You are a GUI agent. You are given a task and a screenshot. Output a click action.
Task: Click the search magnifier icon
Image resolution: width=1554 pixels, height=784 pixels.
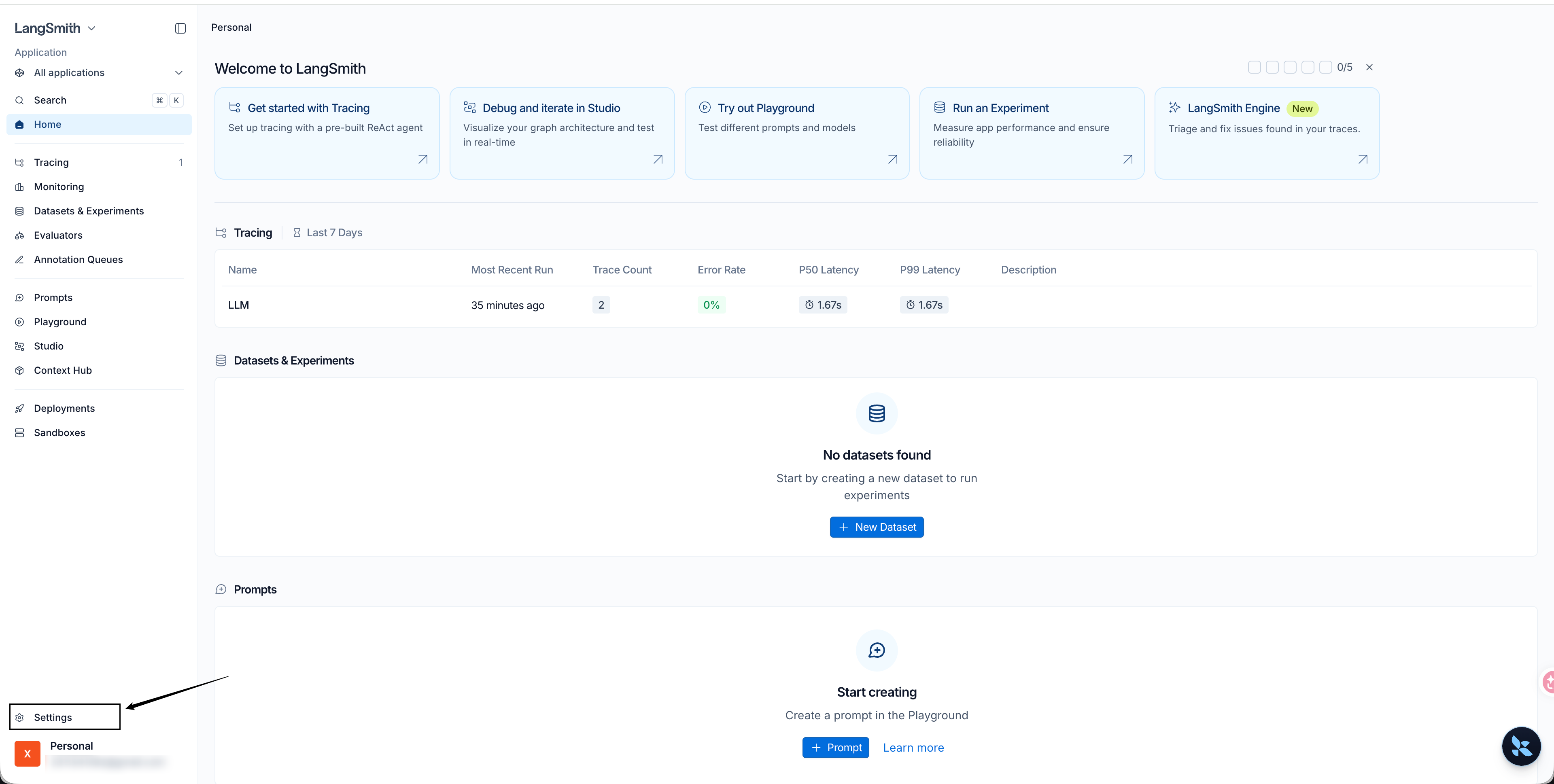pyautogui.click(x=19, y=100)
